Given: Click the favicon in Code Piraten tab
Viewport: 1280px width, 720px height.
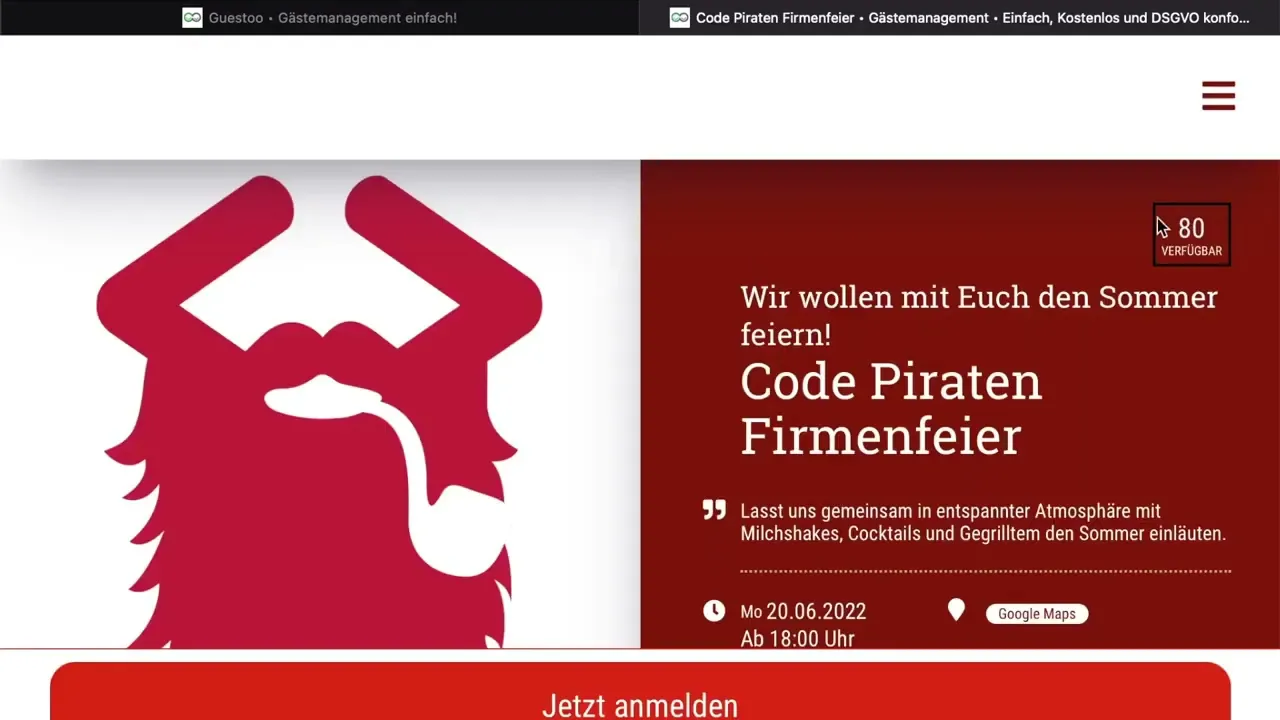Looking at the screenshot, I should pyautogui.click(x=680, y=17).
